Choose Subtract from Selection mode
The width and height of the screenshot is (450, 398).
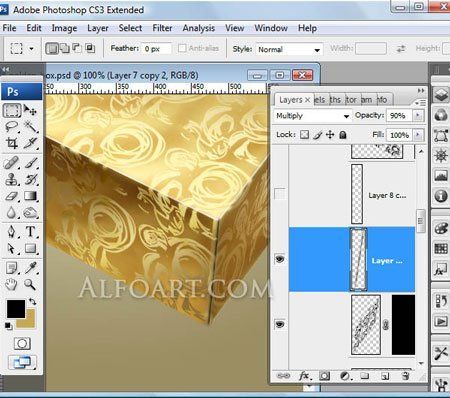(x=77, y=49)
